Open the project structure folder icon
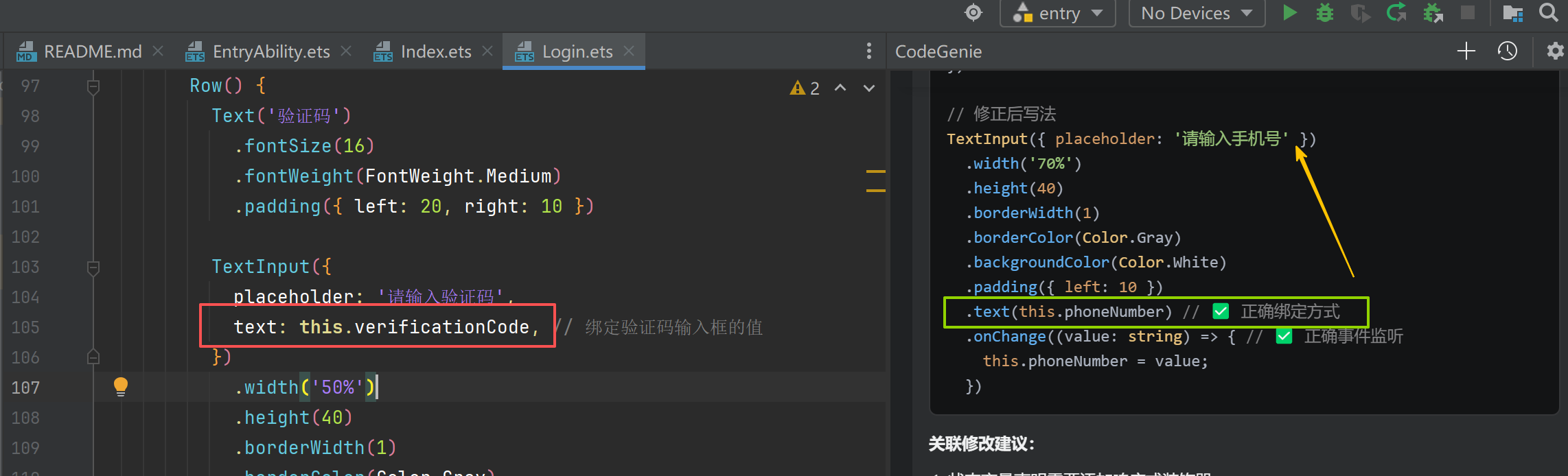The height and width of the screenshot is (476, 1568). click(x=1513, y=13)
